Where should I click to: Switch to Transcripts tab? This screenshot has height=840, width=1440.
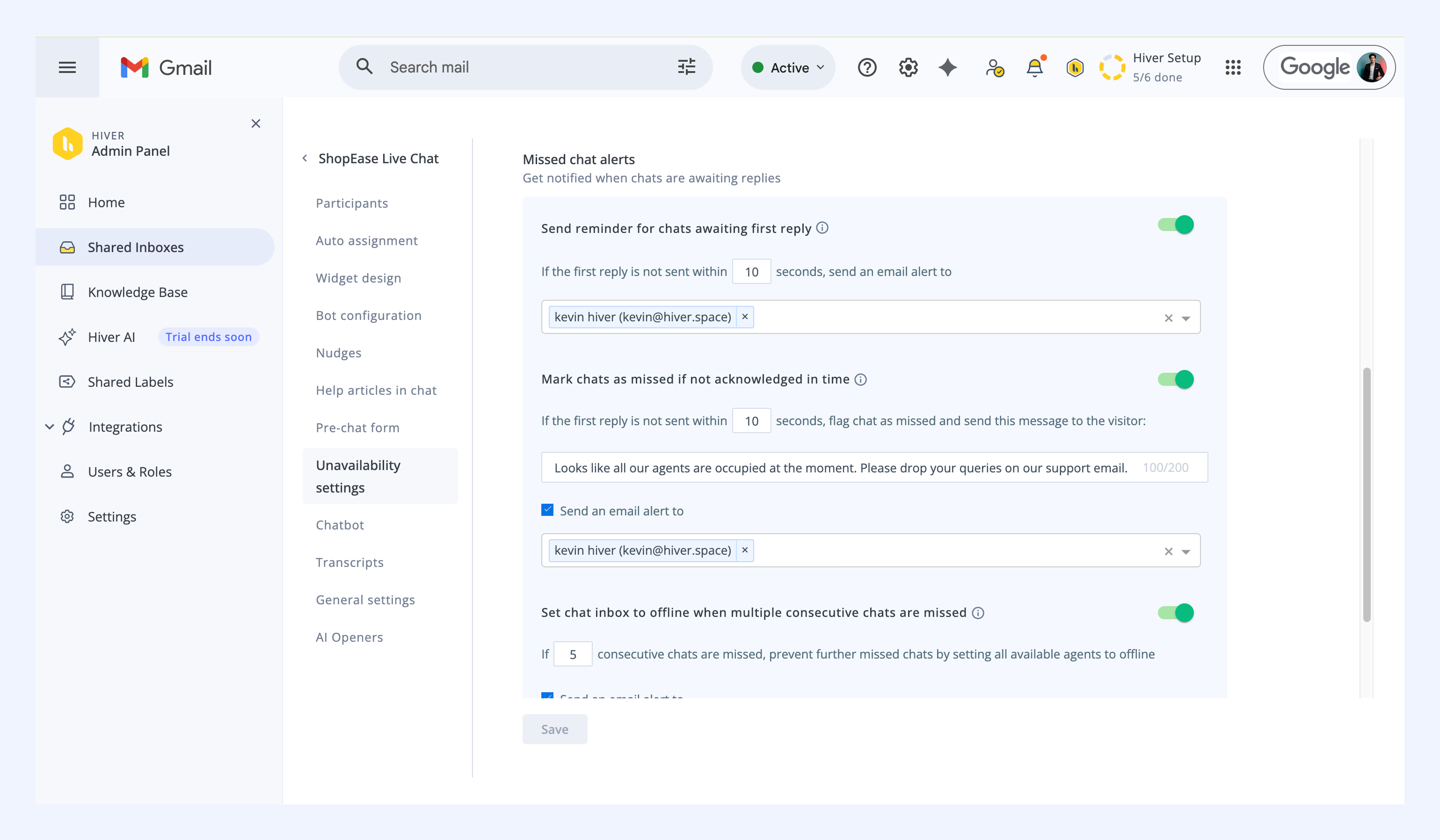(x=349, y=562)
